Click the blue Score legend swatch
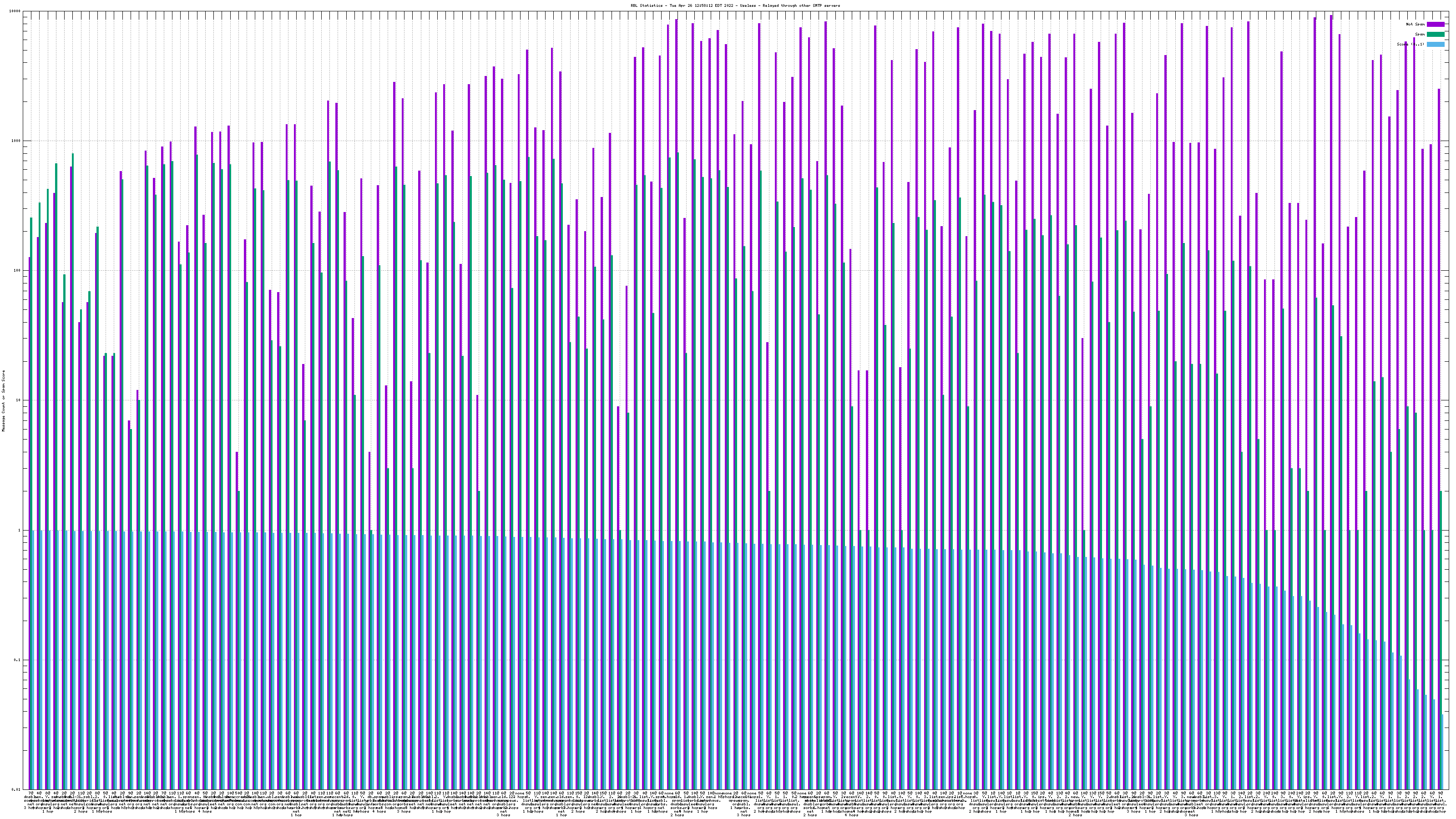This screenshot has width=1456, height=819. click(1435, 44)
